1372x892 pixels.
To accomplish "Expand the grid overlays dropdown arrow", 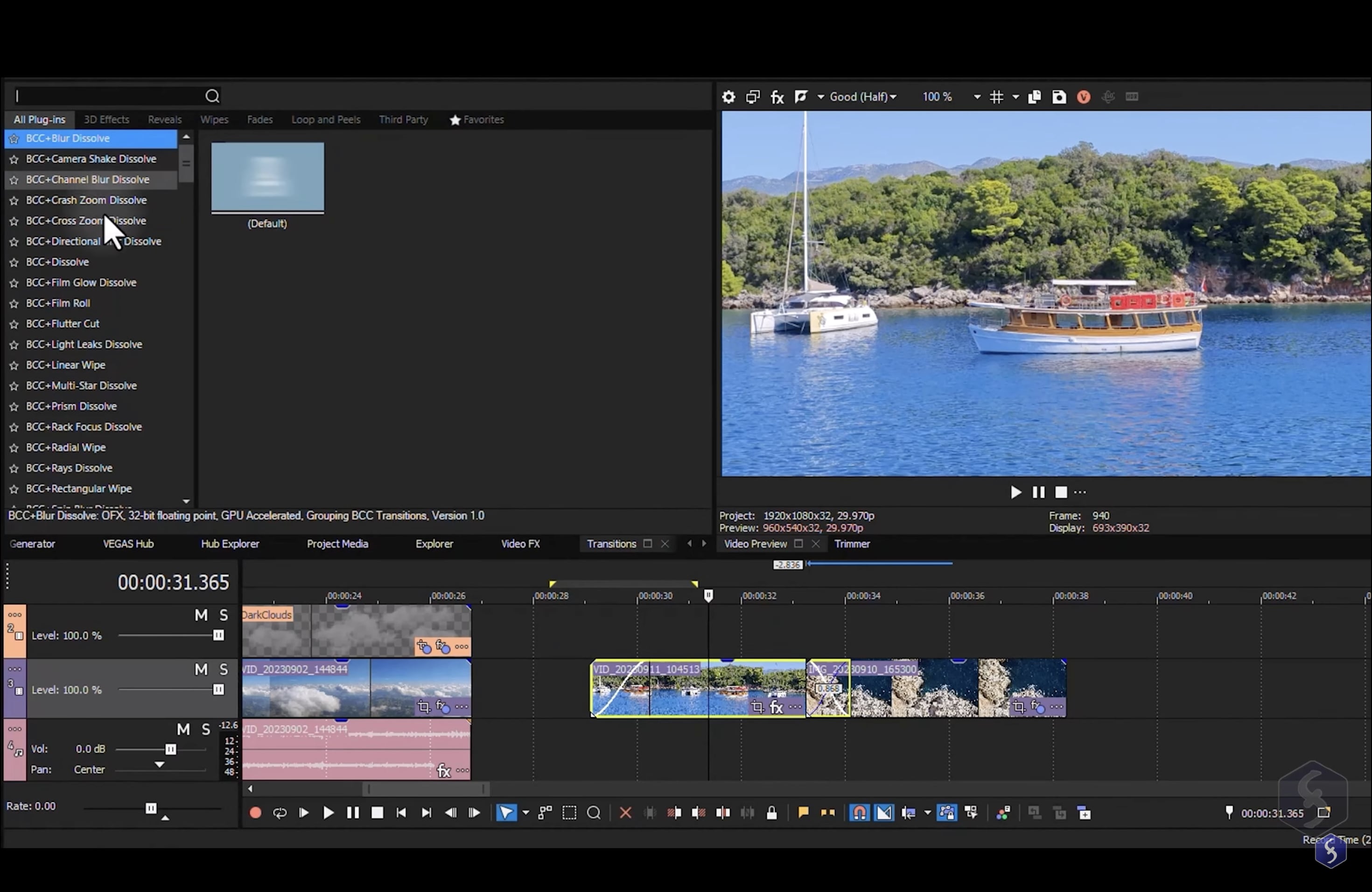I will 1016,97.
